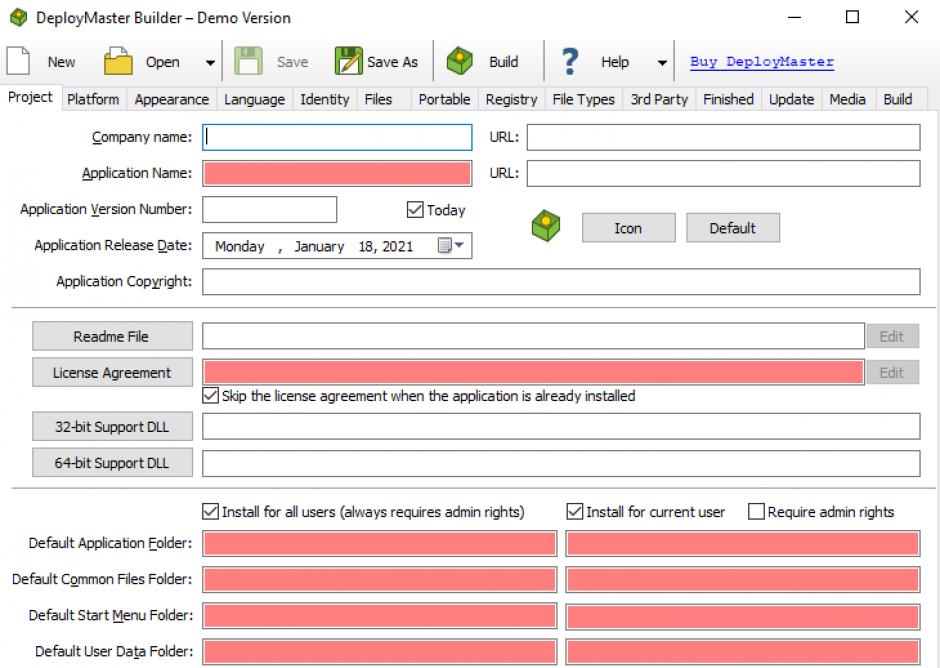Click the Open folder icon
Image resolution: width=940 pixels, height=668 pixels.
[118, 61]
